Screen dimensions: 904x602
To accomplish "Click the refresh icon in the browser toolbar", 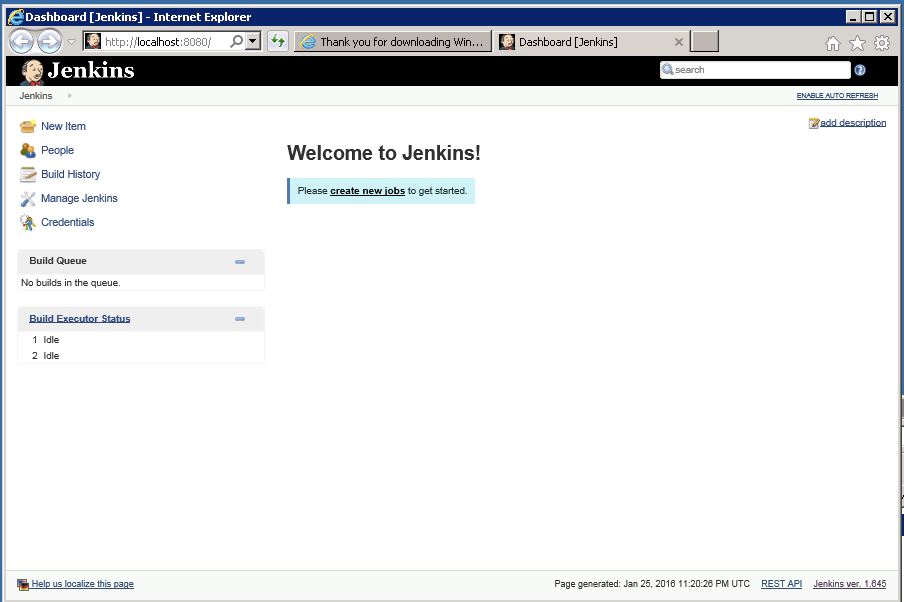I will click(277, 41).
